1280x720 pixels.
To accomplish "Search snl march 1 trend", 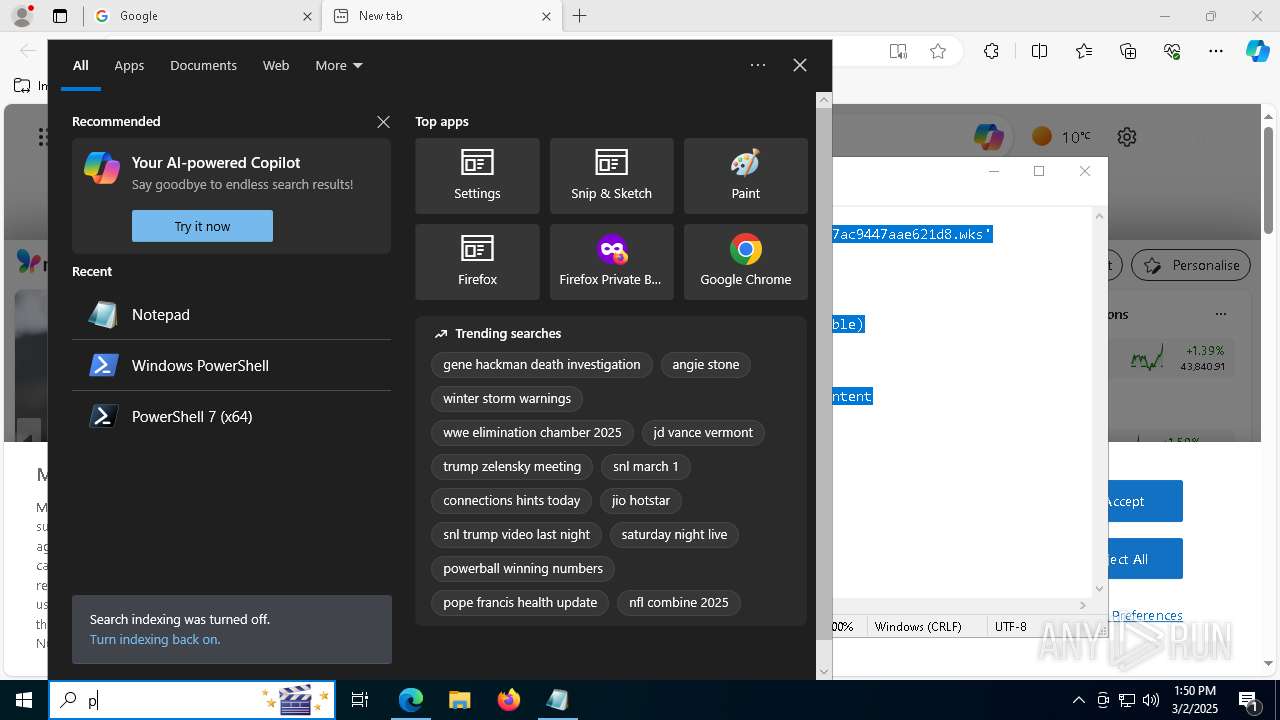I will click(646, 467).
